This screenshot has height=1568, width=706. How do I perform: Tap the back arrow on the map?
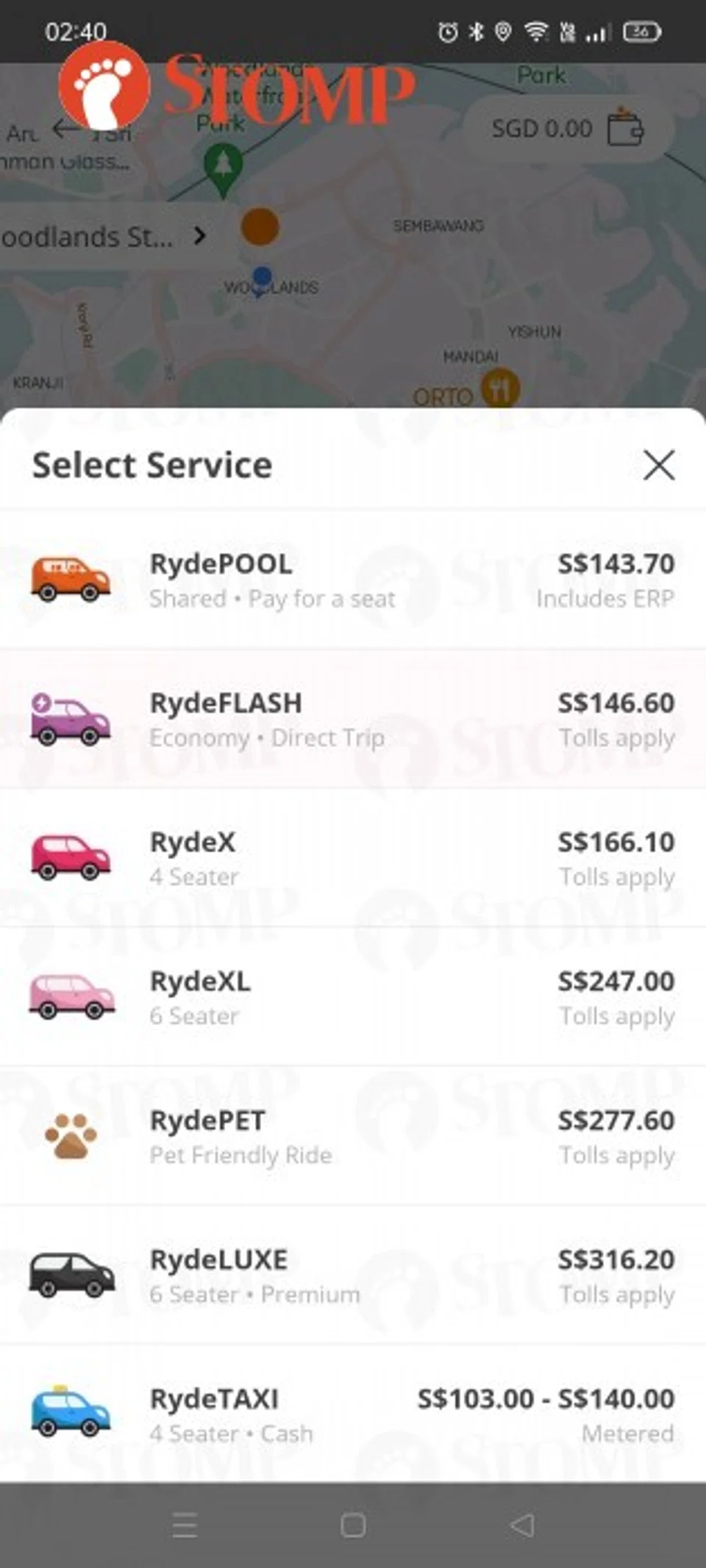click(x=66, y=129)
